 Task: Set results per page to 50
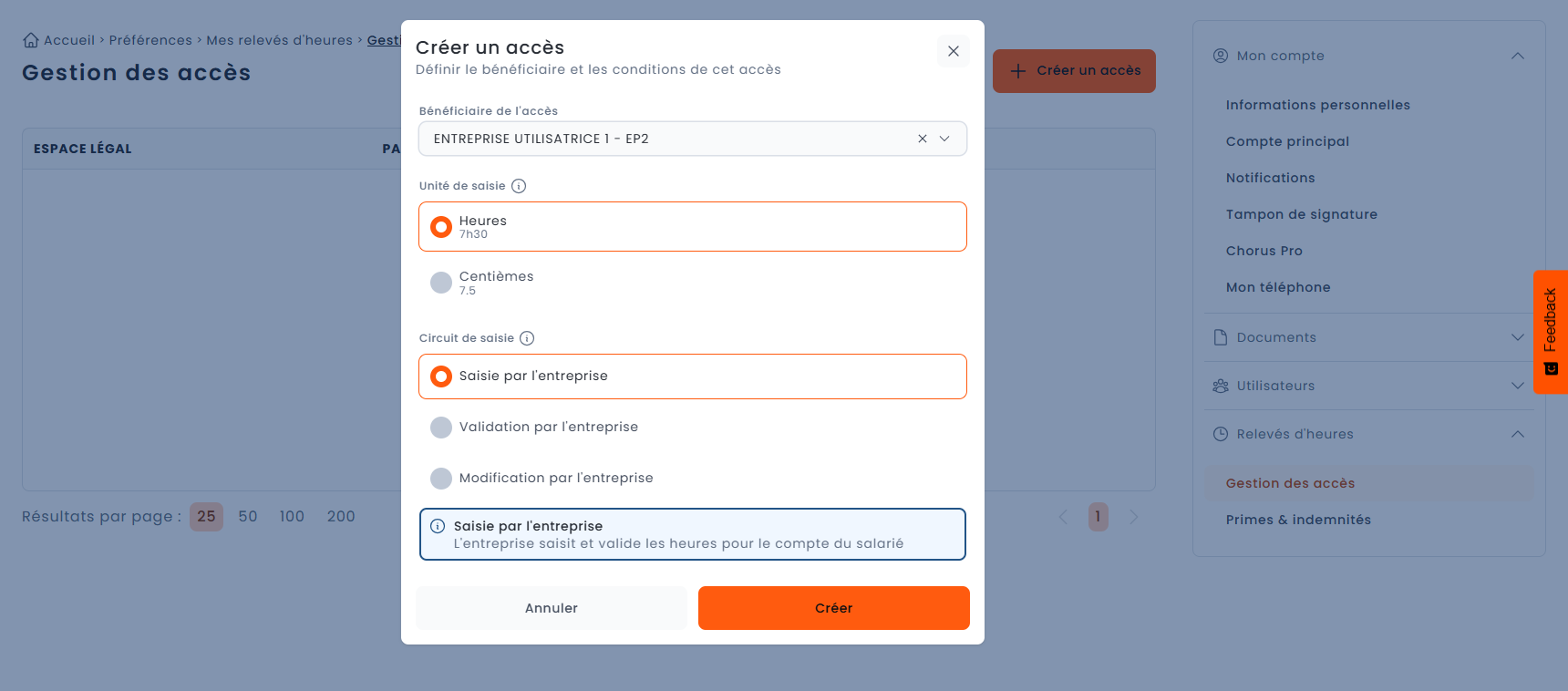click(248, 517)
